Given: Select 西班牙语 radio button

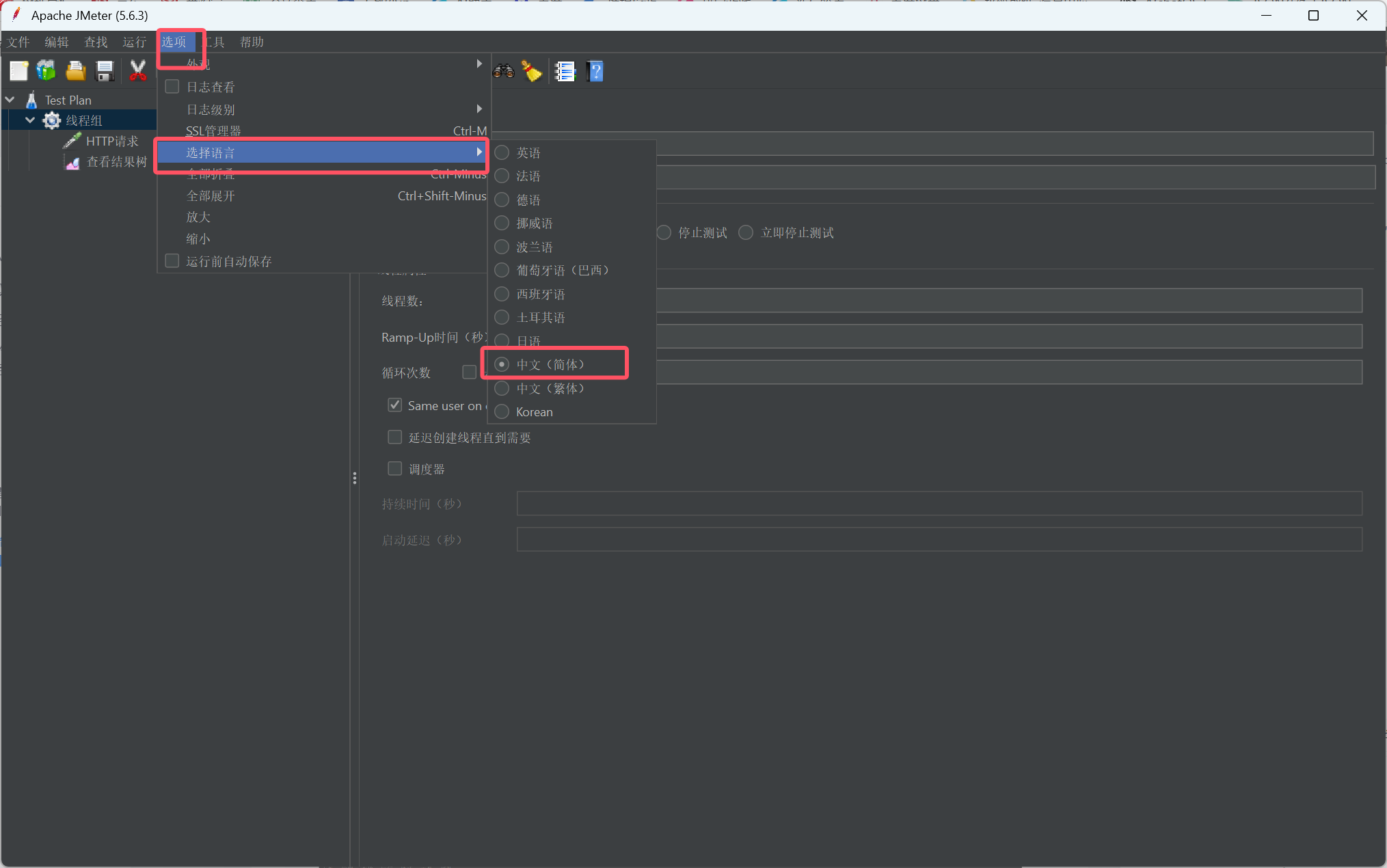Looking at the screenshot, I should pos(502,294).
